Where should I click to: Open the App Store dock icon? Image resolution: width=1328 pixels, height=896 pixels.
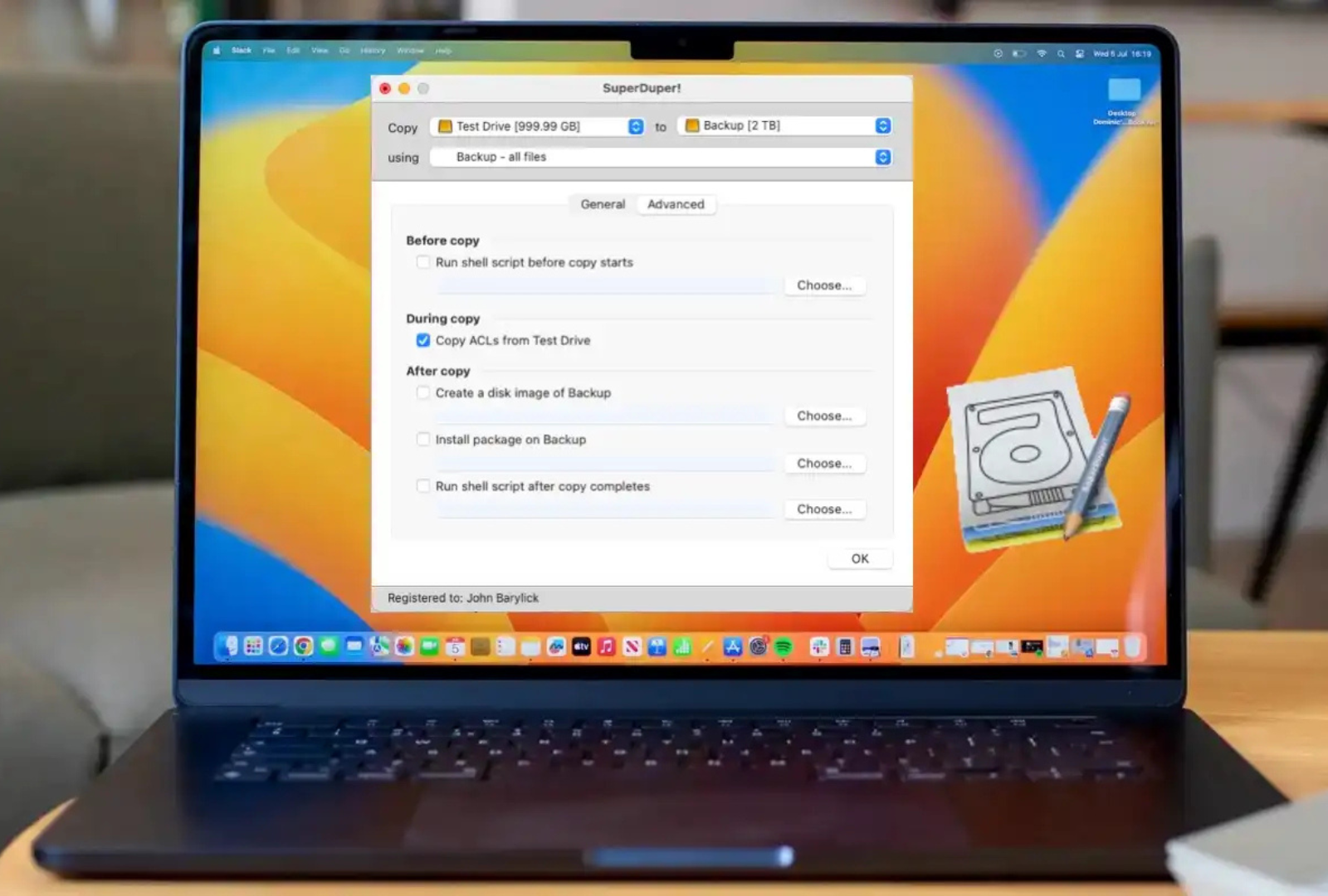click(x=732, y=647)
